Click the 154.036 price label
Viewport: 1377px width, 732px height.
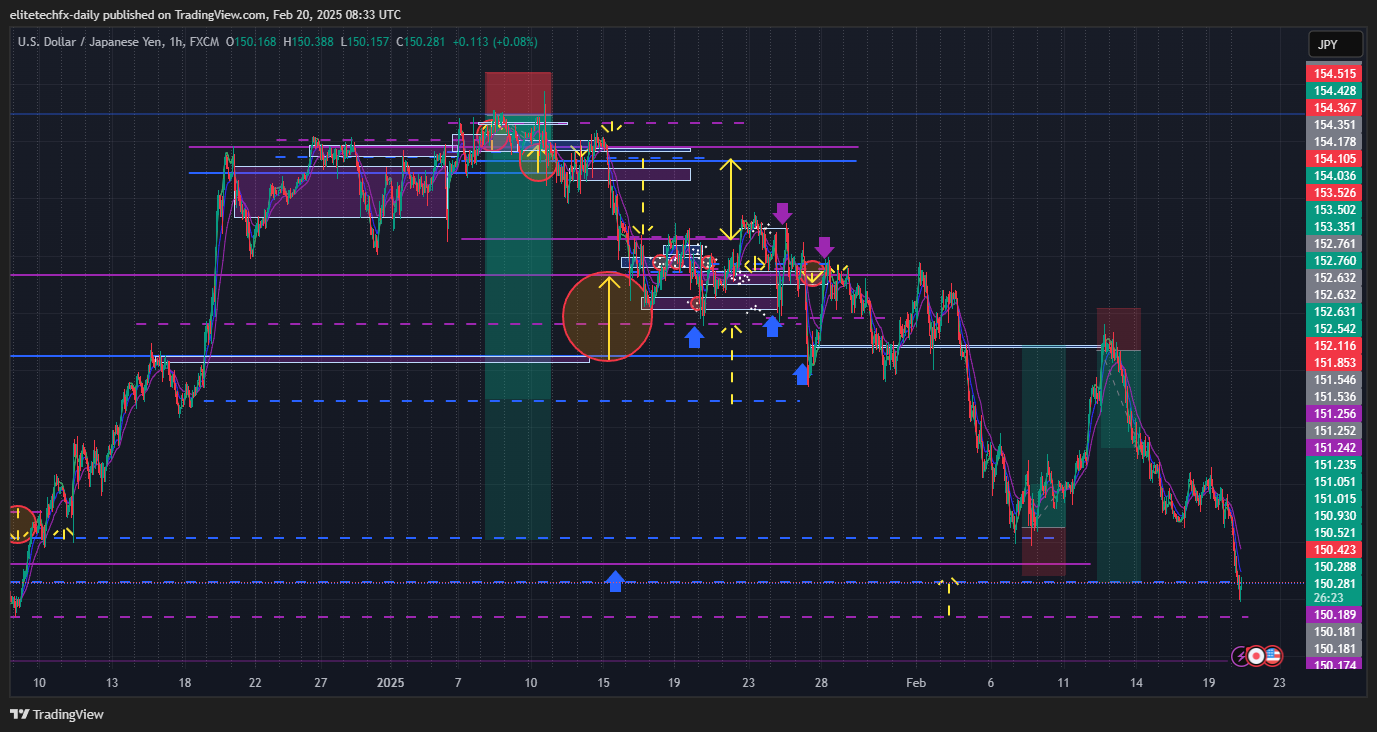point(1335,176)
